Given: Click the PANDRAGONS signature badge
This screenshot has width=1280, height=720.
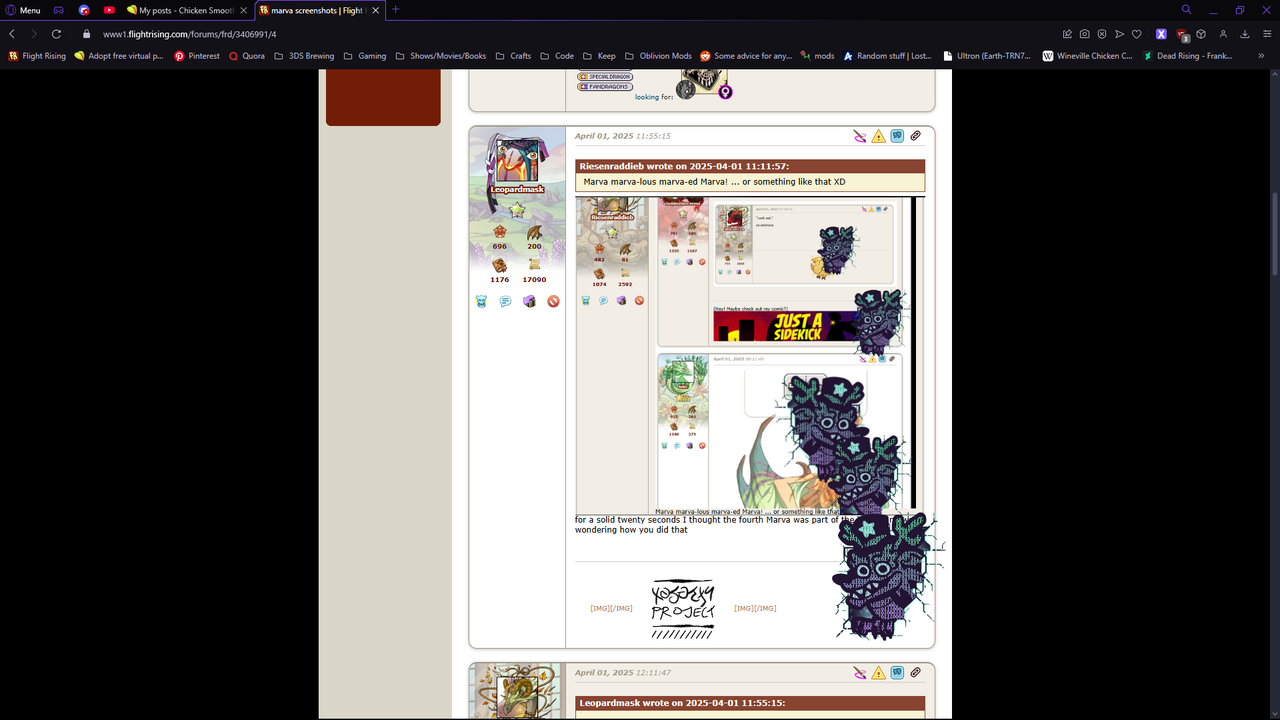Looking at the screenshot, I should tap(605, 86).
